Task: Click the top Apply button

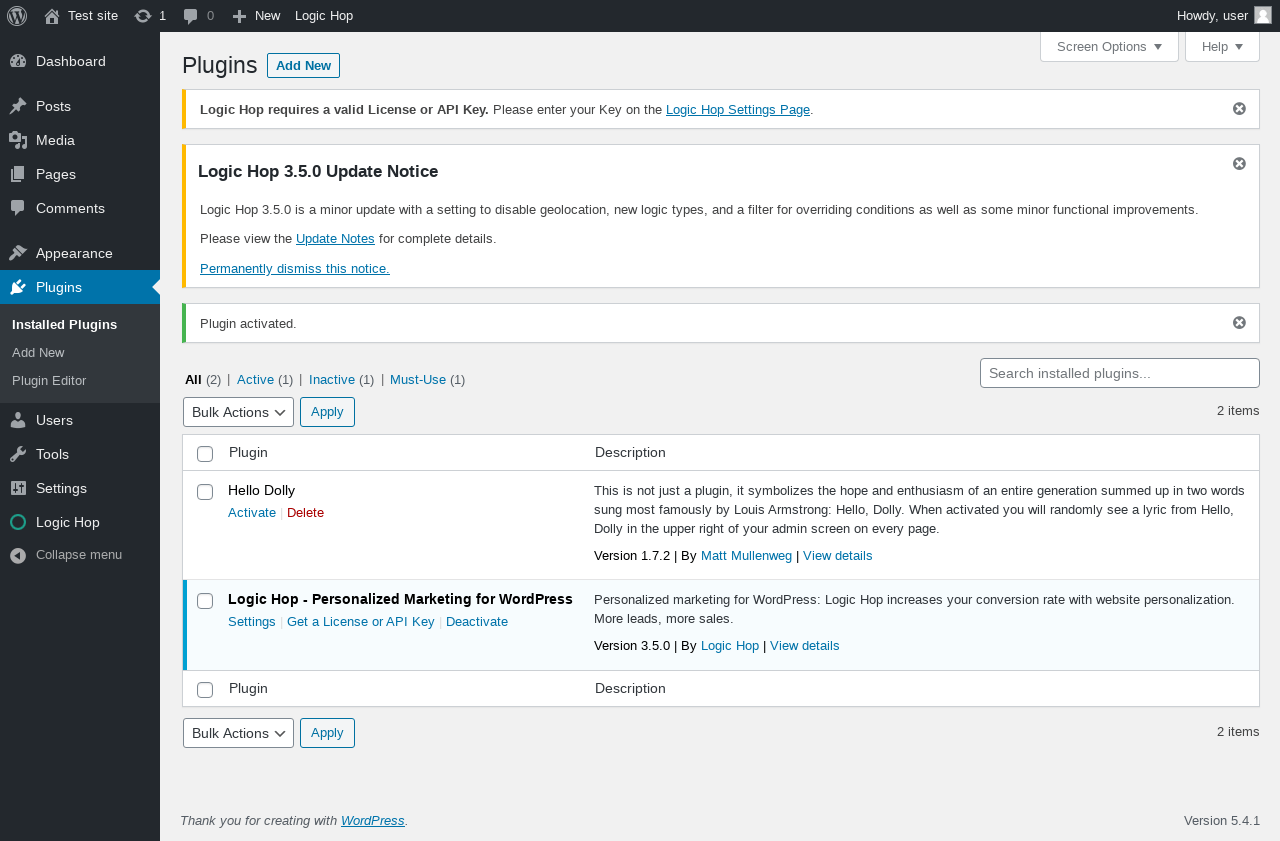Action: point(327,412)
